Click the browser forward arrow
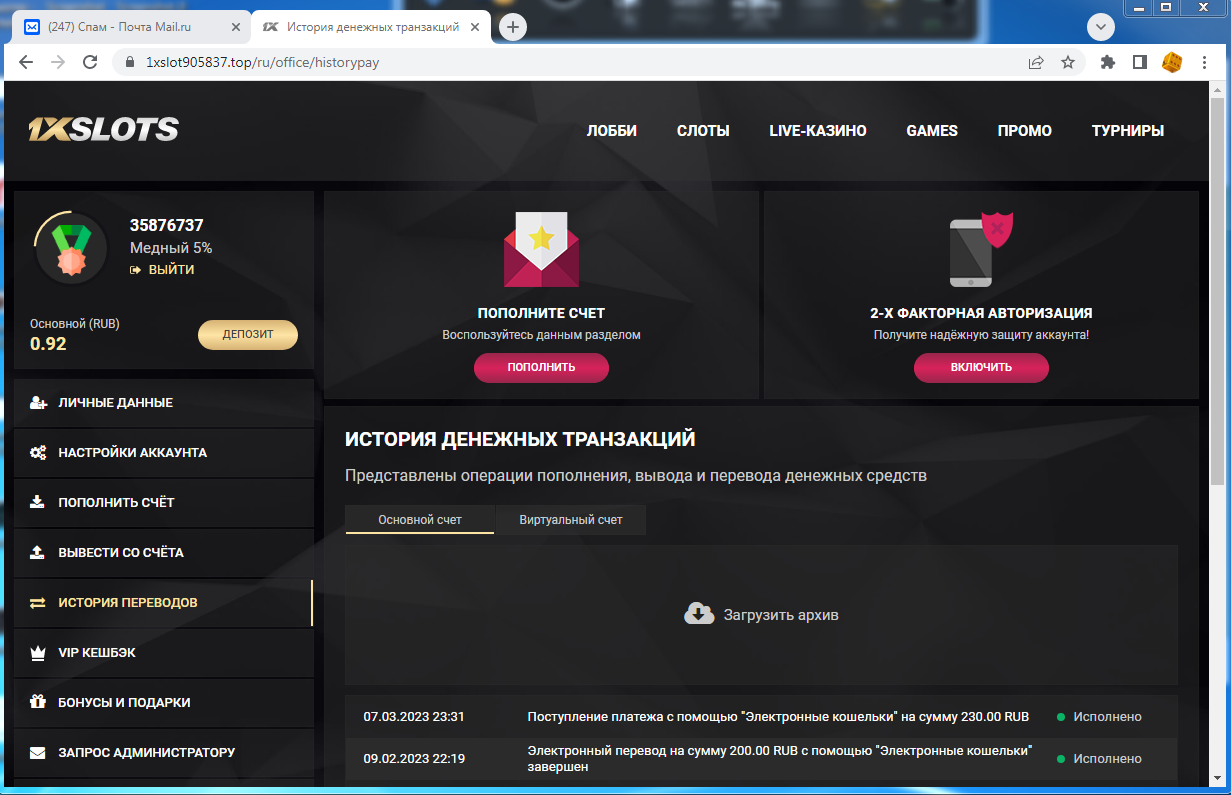 pos(58,62)
